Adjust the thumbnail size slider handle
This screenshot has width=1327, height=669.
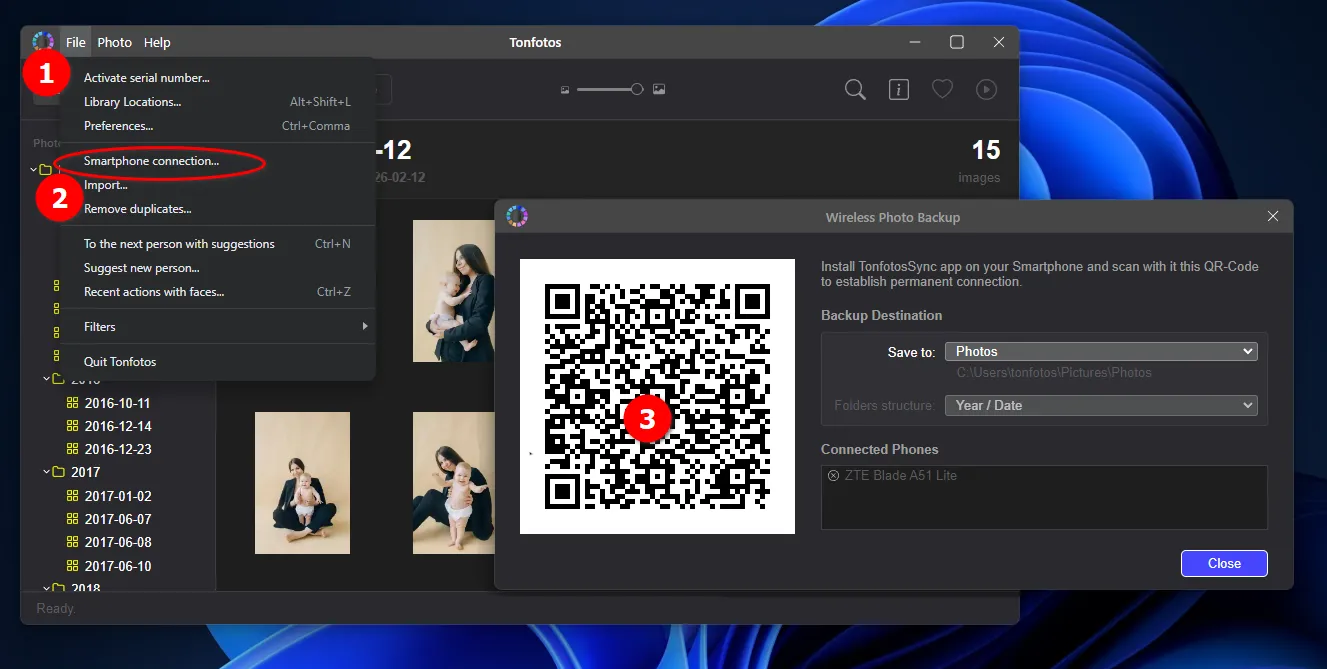pos(637,90)
